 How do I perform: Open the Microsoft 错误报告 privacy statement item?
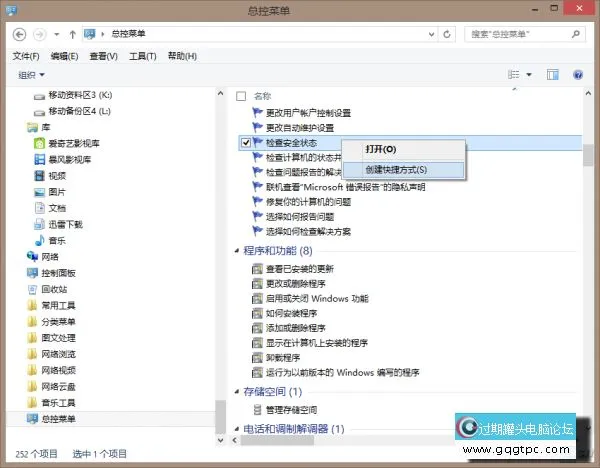pos(346,187)
